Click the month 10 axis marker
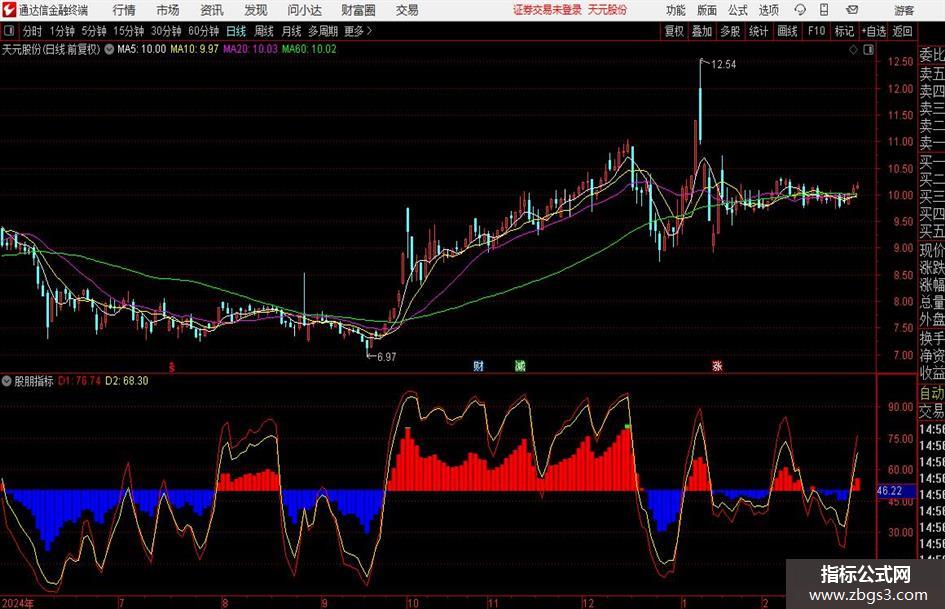945x609 pixels. [413, 603]
